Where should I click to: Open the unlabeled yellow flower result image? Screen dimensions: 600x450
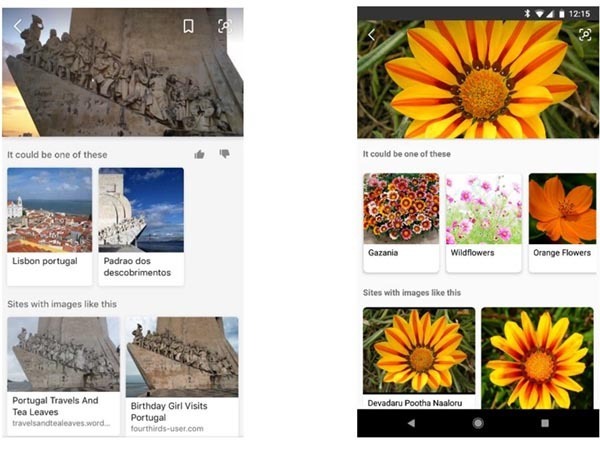(x=537, y=358)
